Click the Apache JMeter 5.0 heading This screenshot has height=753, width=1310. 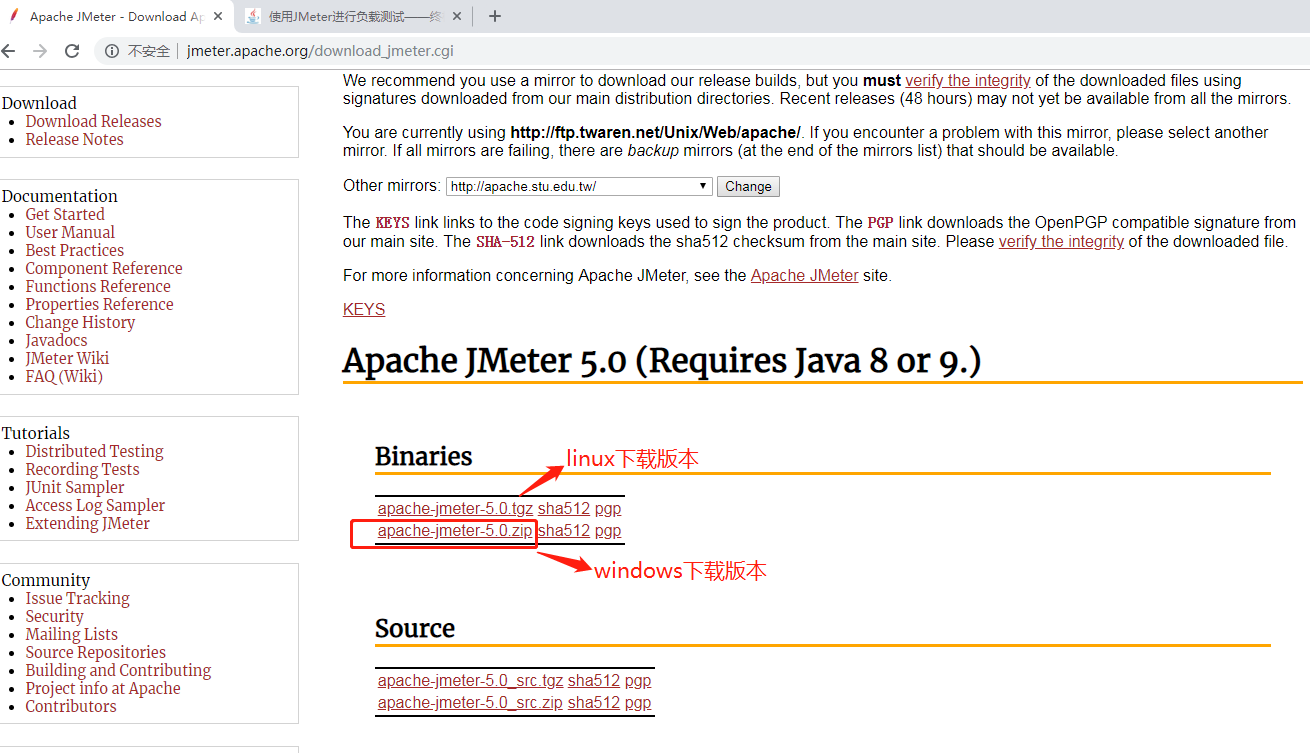662,361
